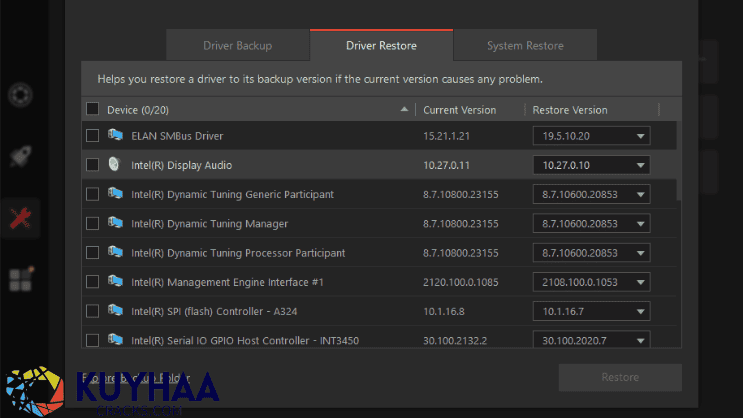The height and width of the screenshot is (418, 743).
Task: Click Intel(R) Dynamic Tuning Generic Participant name
Action: [232, 194]
